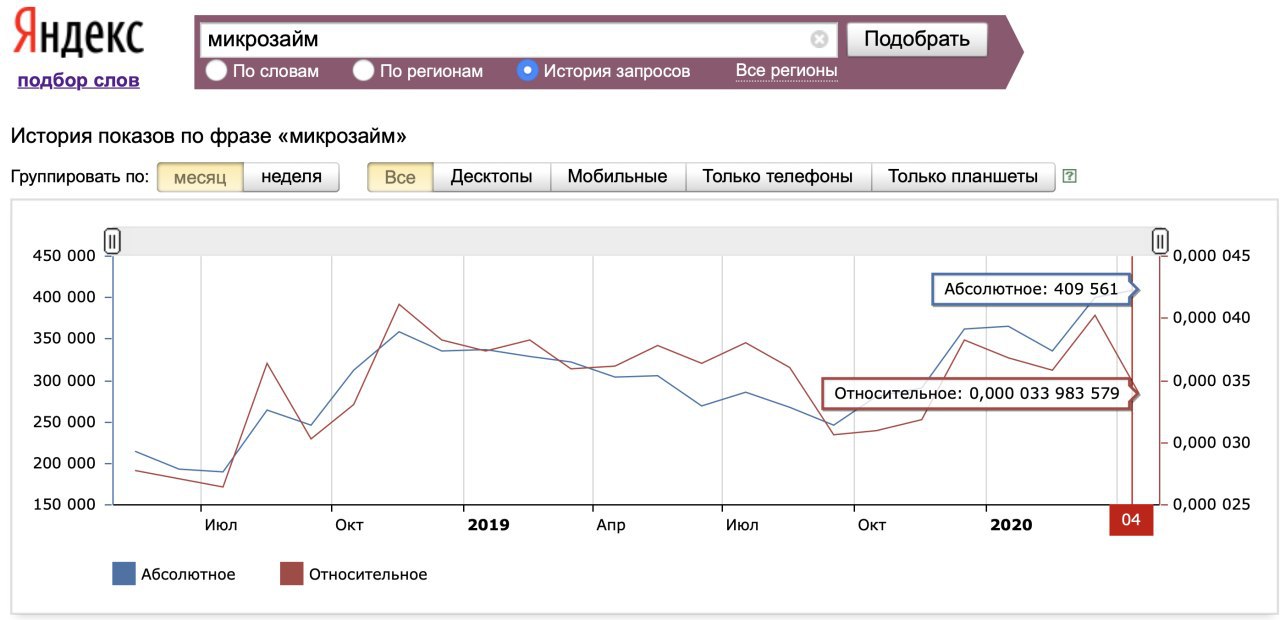The image size is (1280, 620).
Task: Clear the search field with the X icon
Action: click(x=819, y=40)
